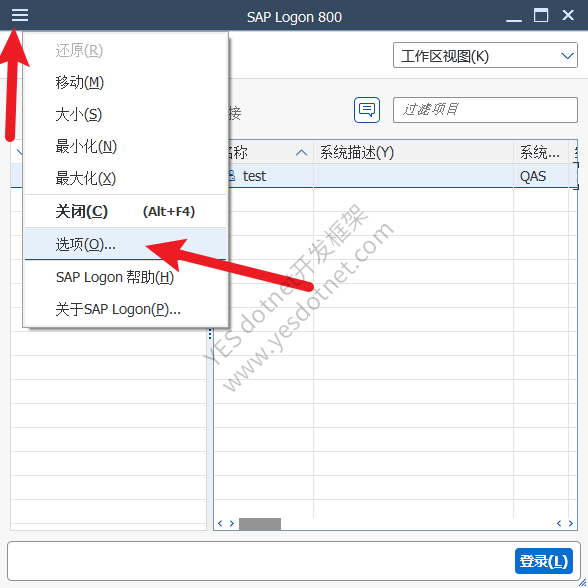Focus the 过滤项目 filter input field
Image resolution: width=588 pixels, height=588 pixels.
click(485, 110)
